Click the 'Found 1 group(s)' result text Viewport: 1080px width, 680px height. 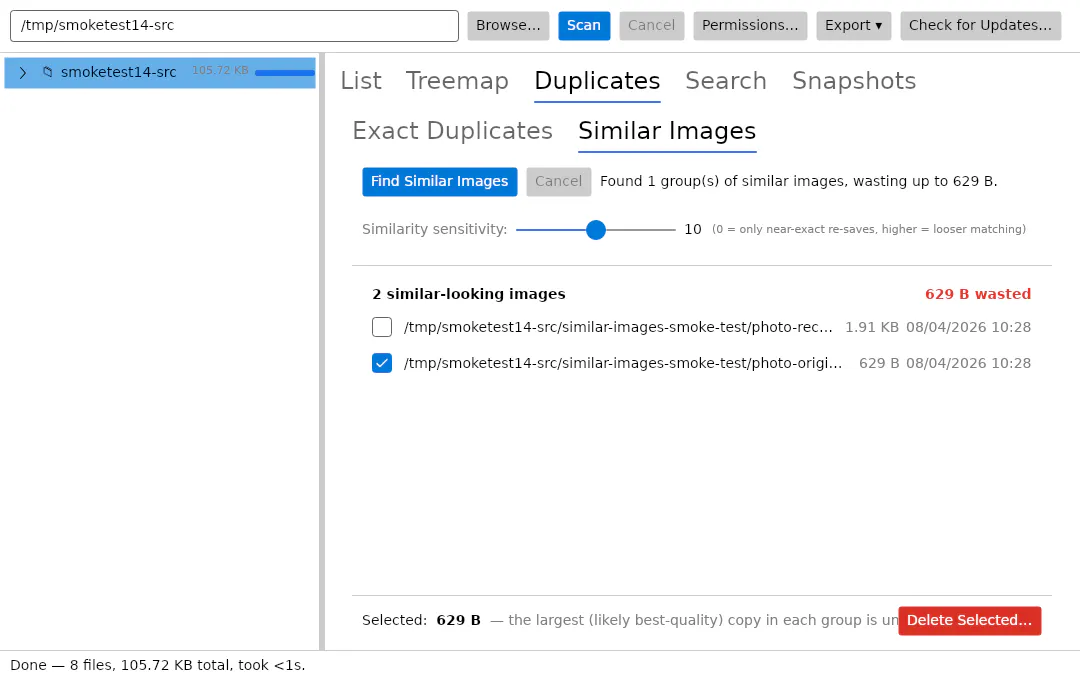799,182
